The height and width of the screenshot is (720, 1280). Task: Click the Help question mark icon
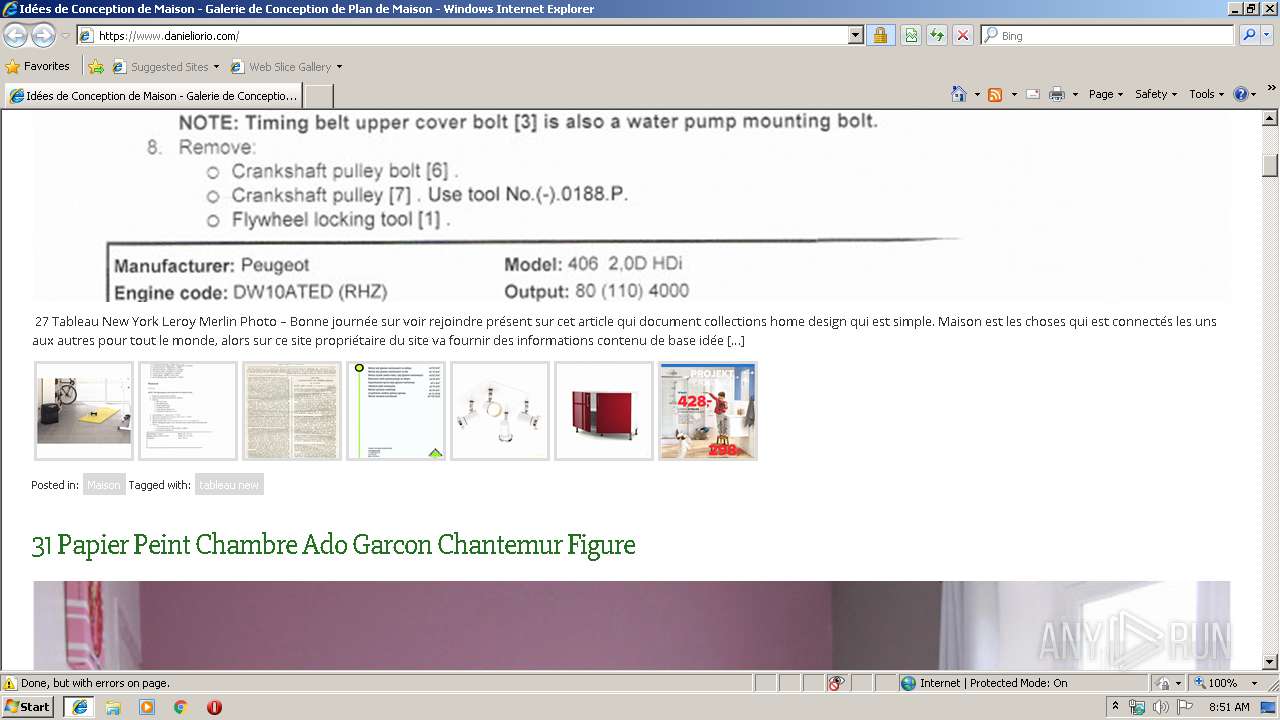coord(1241,94)
